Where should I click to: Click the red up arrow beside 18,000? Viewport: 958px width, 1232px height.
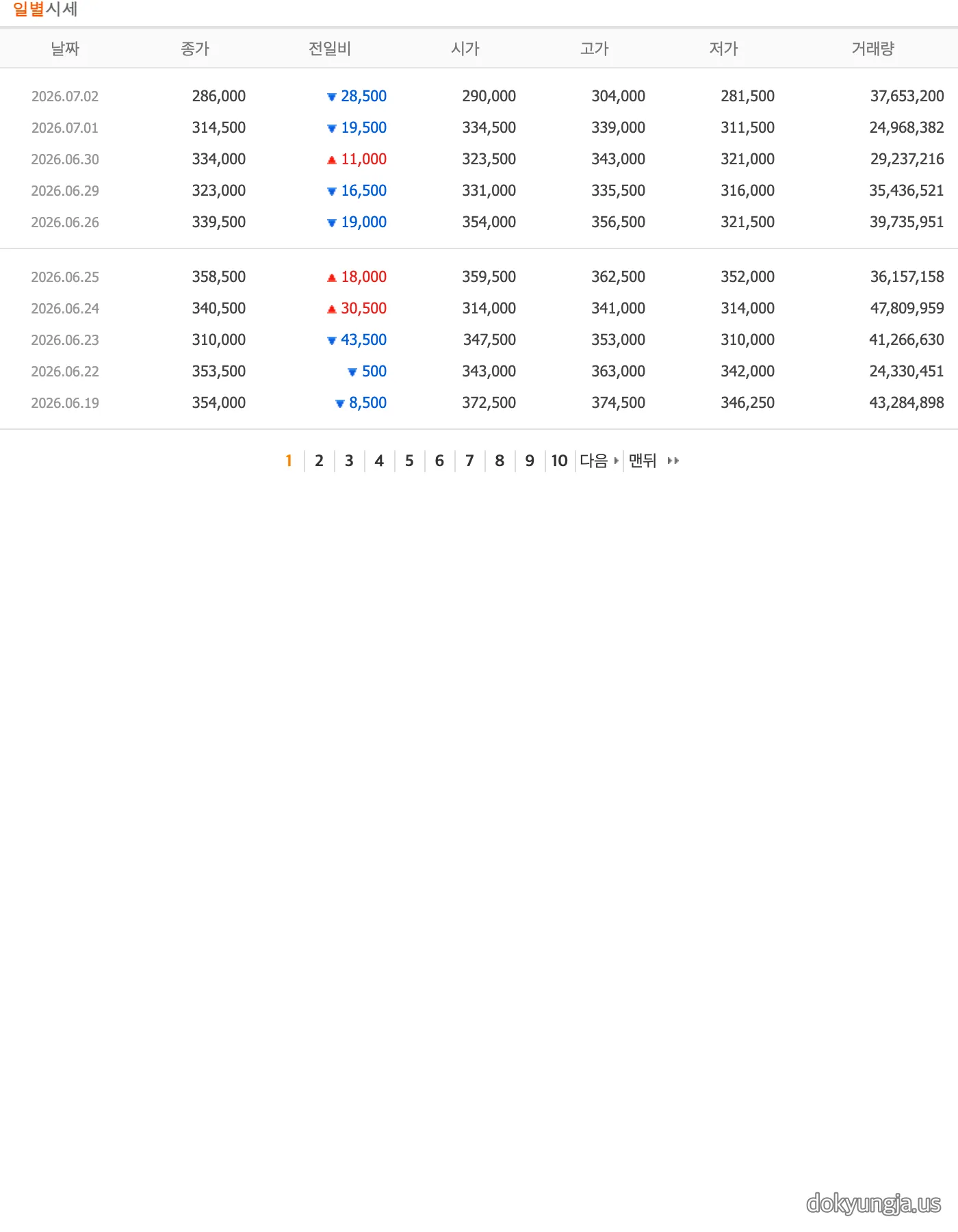click(x=332, y=278)
